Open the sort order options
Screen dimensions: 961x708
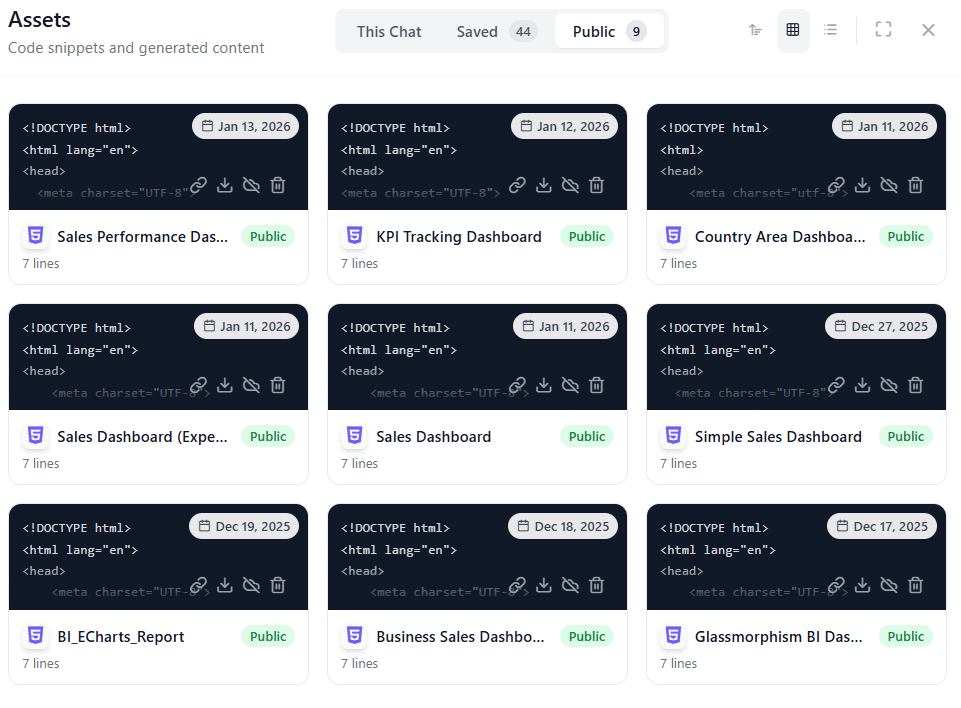756,30
